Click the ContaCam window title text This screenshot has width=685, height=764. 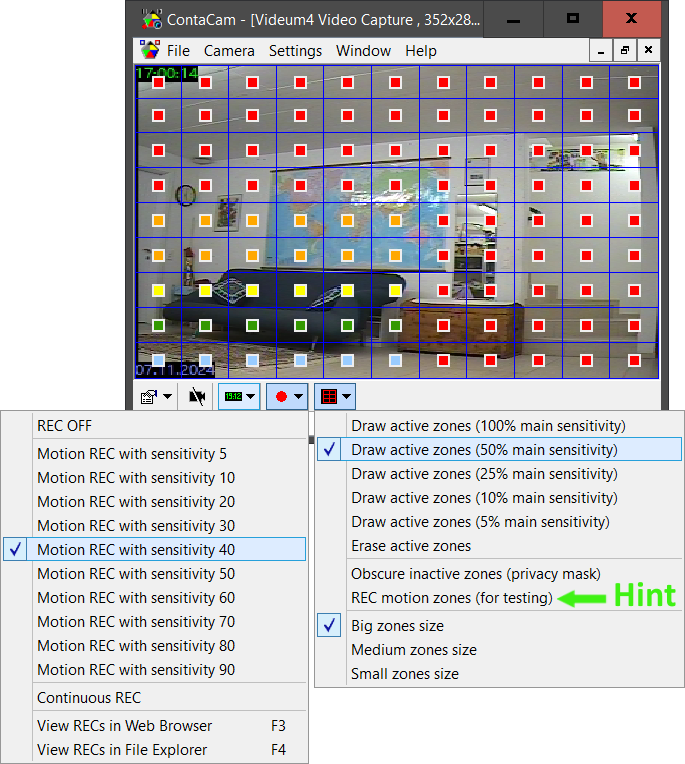323,19
